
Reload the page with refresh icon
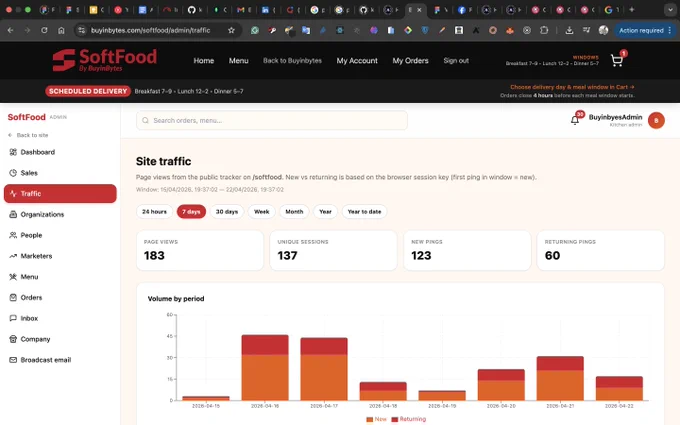coord(44,30)
